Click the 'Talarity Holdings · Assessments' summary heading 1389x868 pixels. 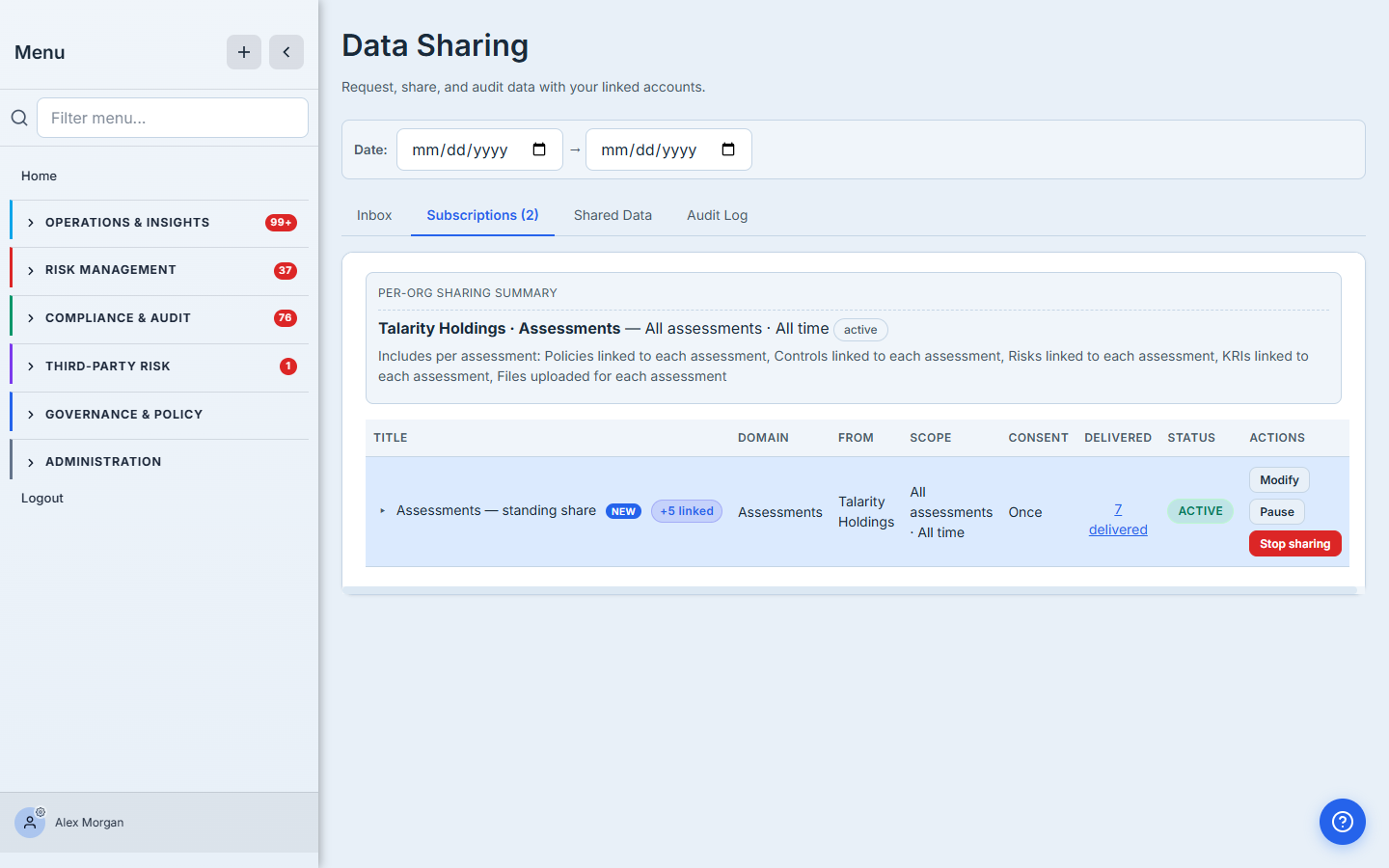[500, 329]
